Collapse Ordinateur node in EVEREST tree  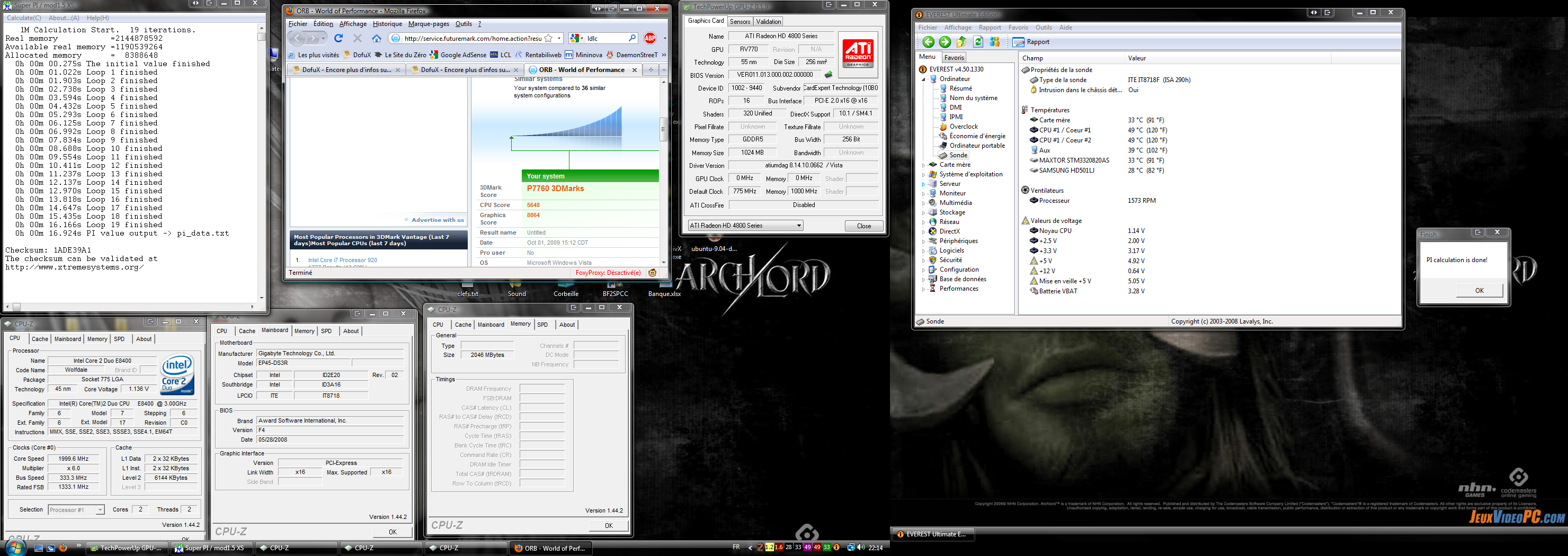924,79
